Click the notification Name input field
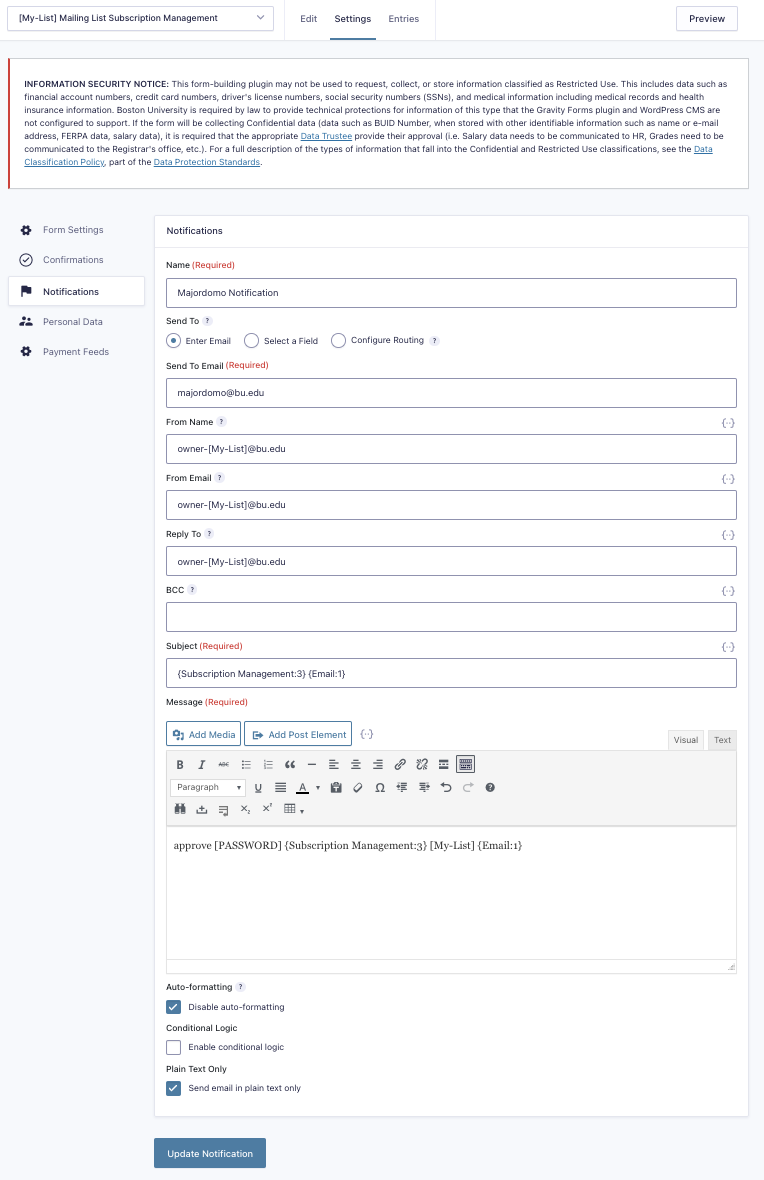Viewport: 764px width, 1180px height. pyautogui.click(x=451, y=293)
